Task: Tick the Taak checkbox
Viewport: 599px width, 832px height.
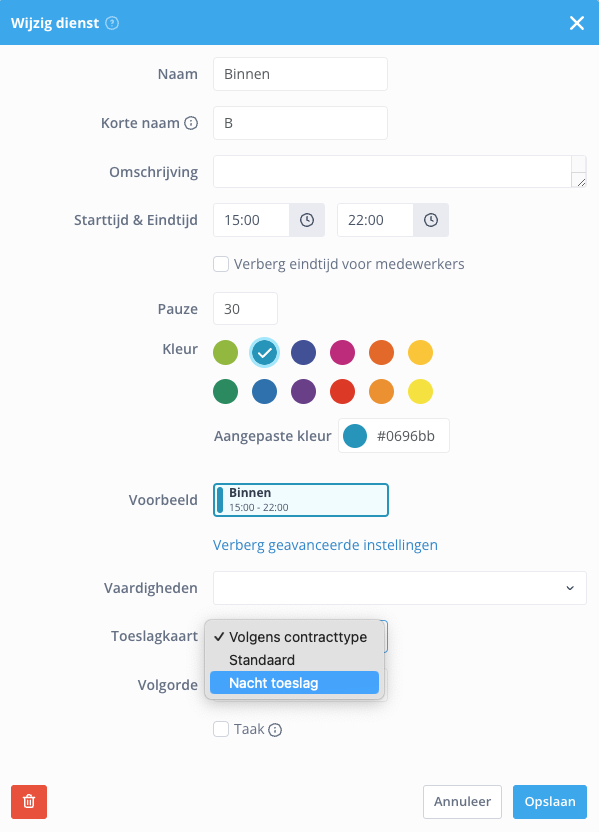Action: [221, 729]
